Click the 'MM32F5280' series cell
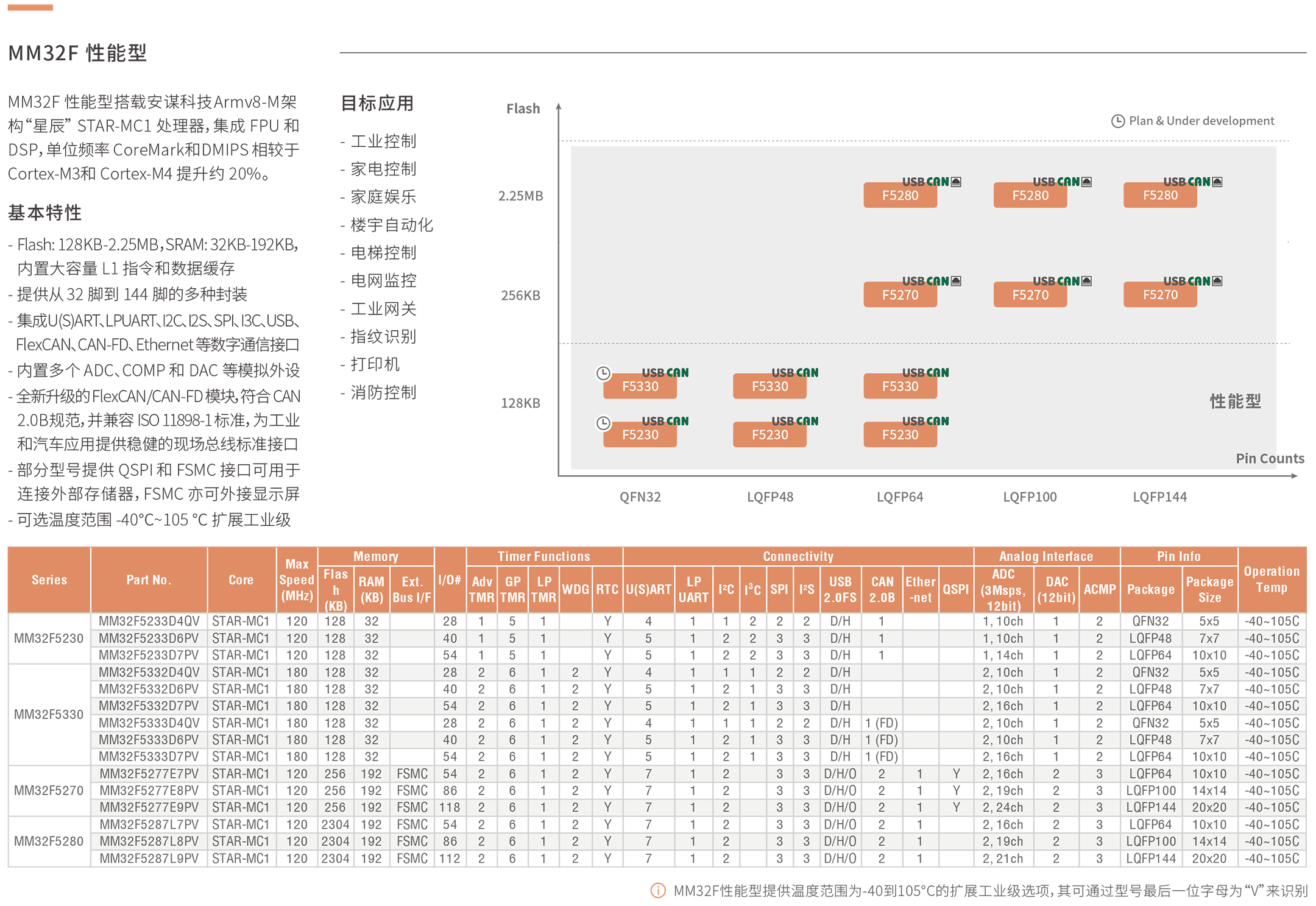The width and height of the screenshot is (1316, 906). coord(49,841)
